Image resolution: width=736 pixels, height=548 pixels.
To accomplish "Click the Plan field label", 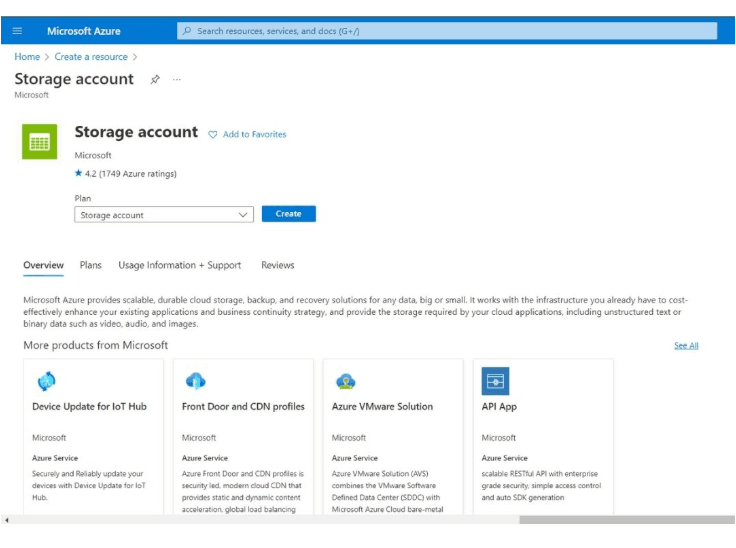I will 83,198.
